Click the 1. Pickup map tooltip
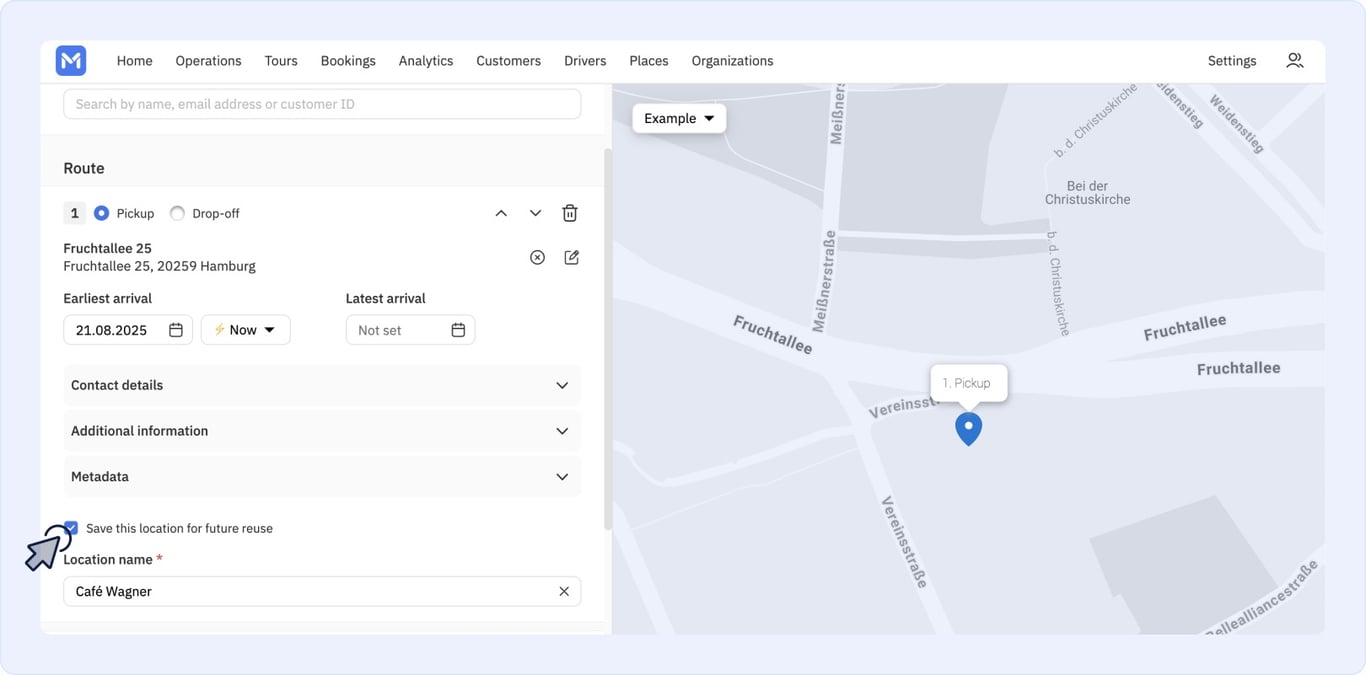The image size is (1366, 675). point(968,383)
